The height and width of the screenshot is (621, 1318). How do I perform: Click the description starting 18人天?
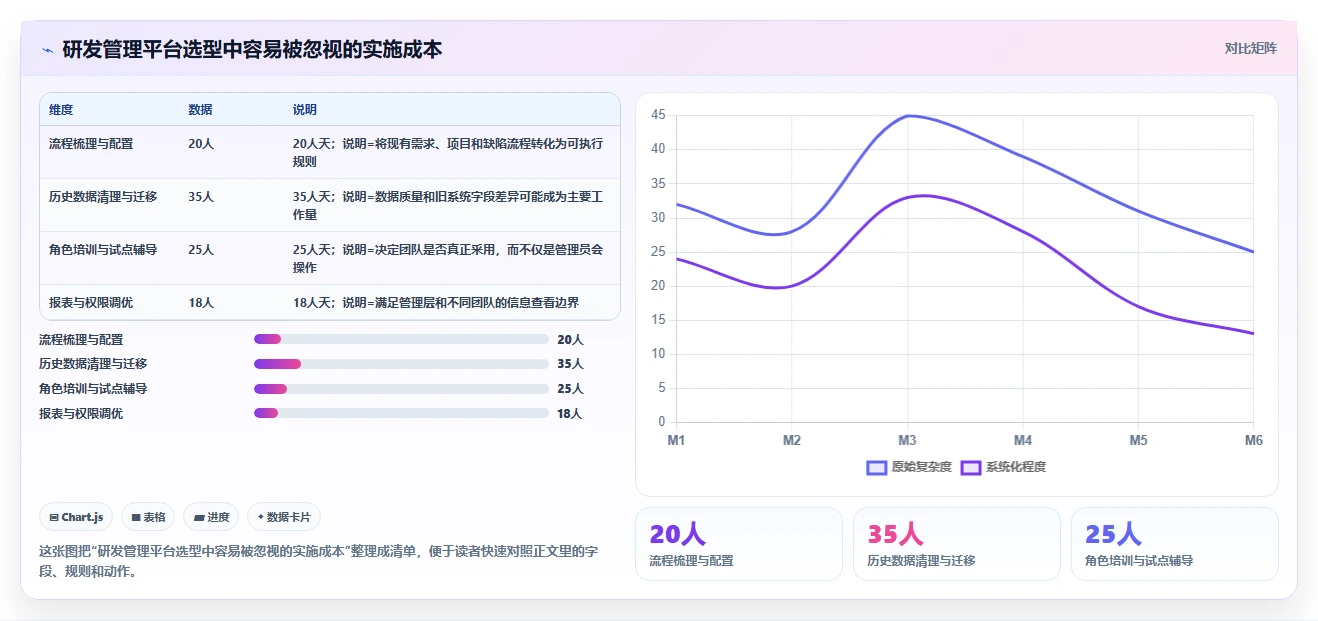pos(436,303)
